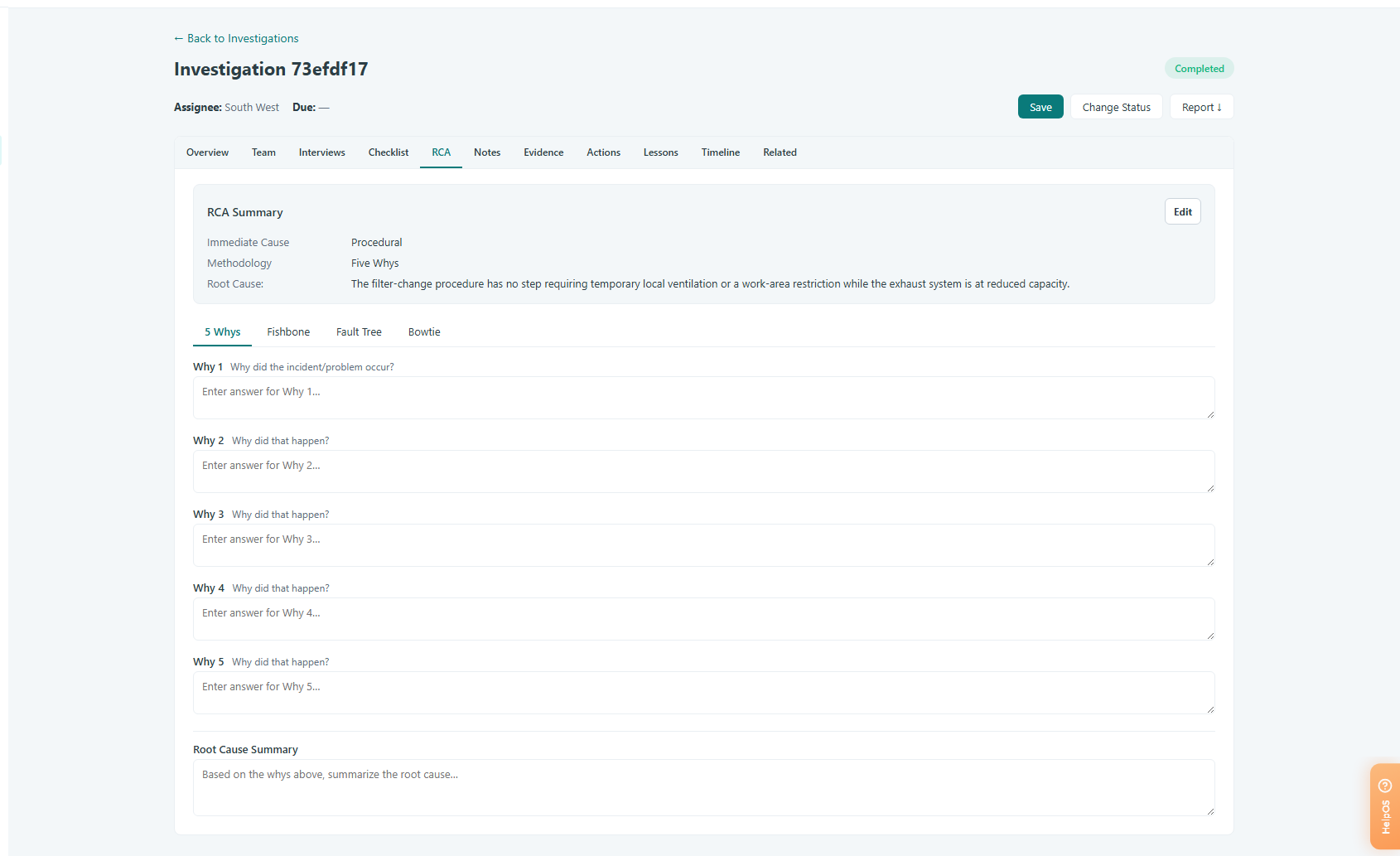Screen dimensions: 1400x856
Task: Edit the RCA Summary
Action: click(1182, 211)
